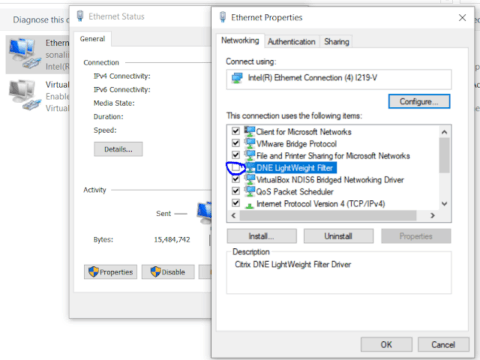This screenshot has height=360, width=480.
Task: Toggle File and Printer Sharing checkbox
Action: [236, 155]
